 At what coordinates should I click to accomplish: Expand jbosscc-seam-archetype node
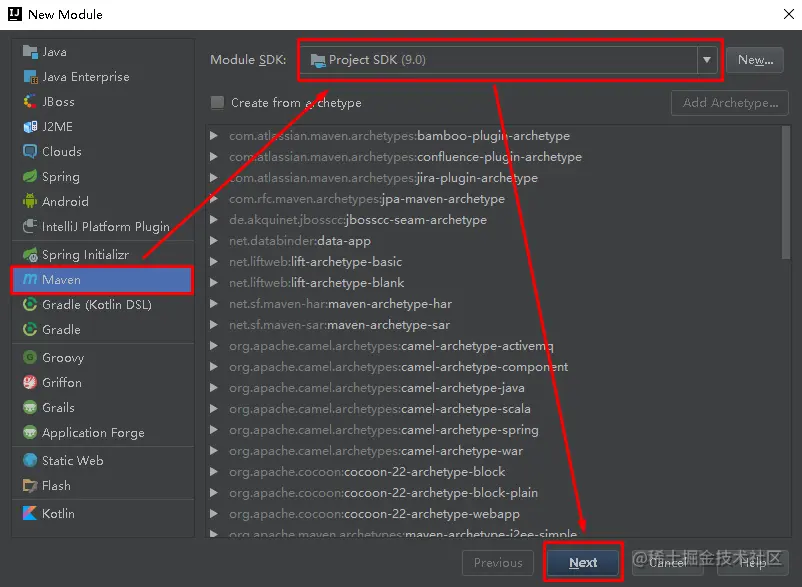point(214,219)
